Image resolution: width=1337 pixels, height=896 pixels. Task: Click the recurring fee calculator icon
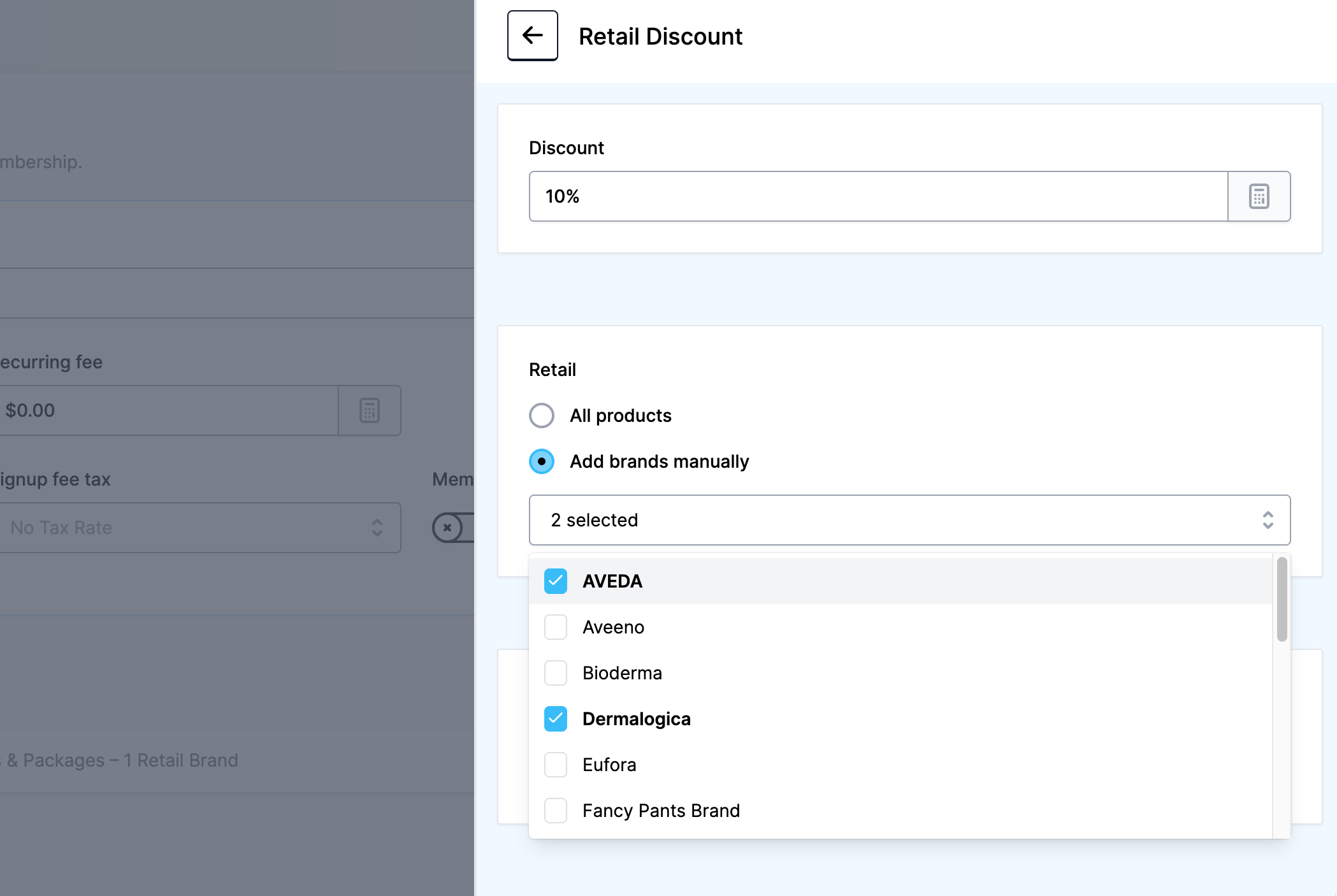pos(370,410)
